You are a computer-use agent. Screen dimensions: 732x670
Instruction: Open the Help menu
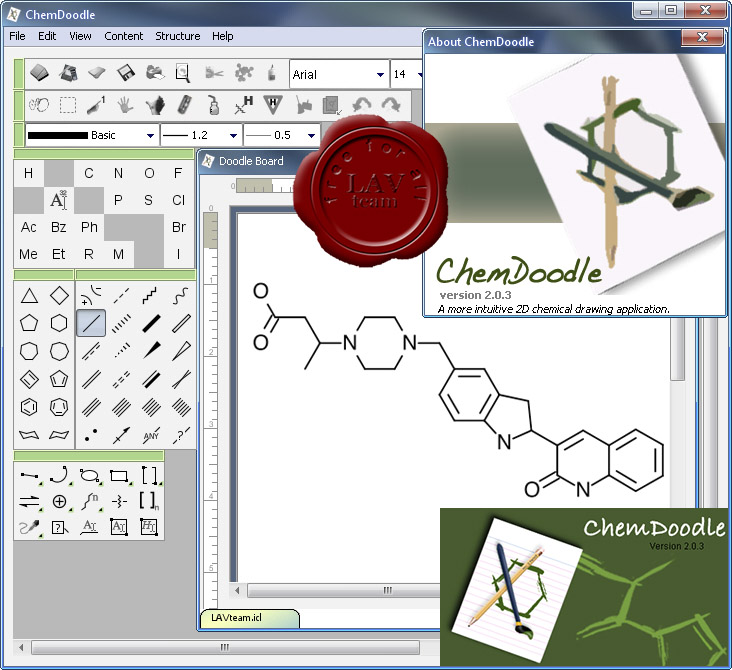222,36
